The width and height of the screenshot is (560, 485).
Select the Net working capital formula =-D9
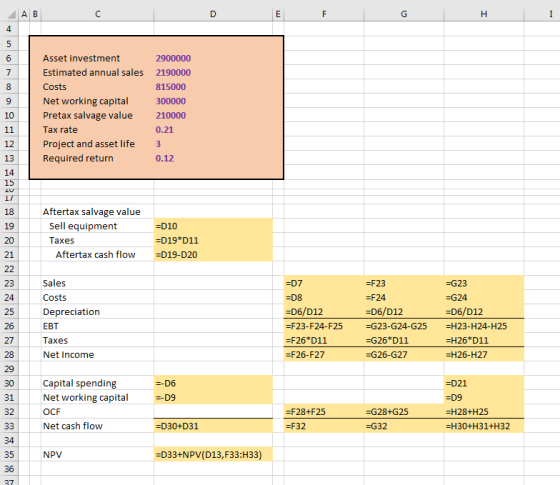[x=213, y=398]
